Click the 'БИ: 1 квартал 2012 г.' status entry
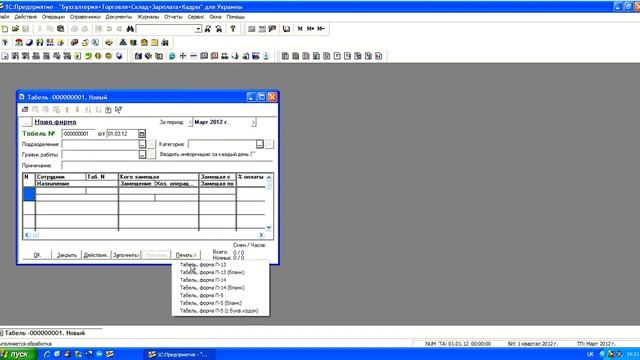 click(532, 344)
